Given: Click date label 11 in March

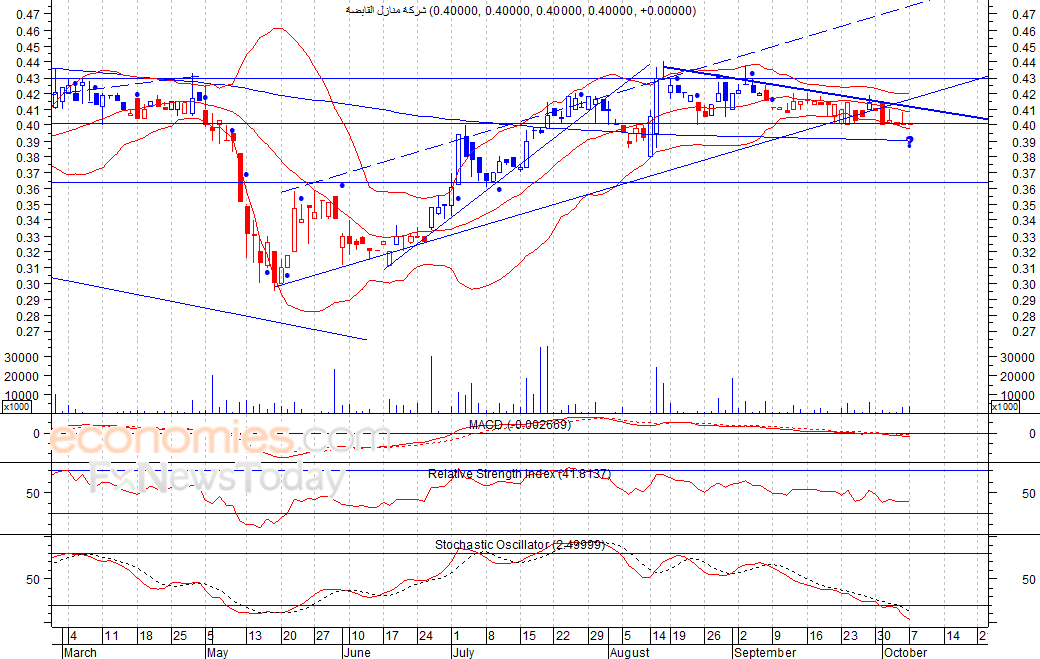Looking at the screenshot, I should coord(111,636).
